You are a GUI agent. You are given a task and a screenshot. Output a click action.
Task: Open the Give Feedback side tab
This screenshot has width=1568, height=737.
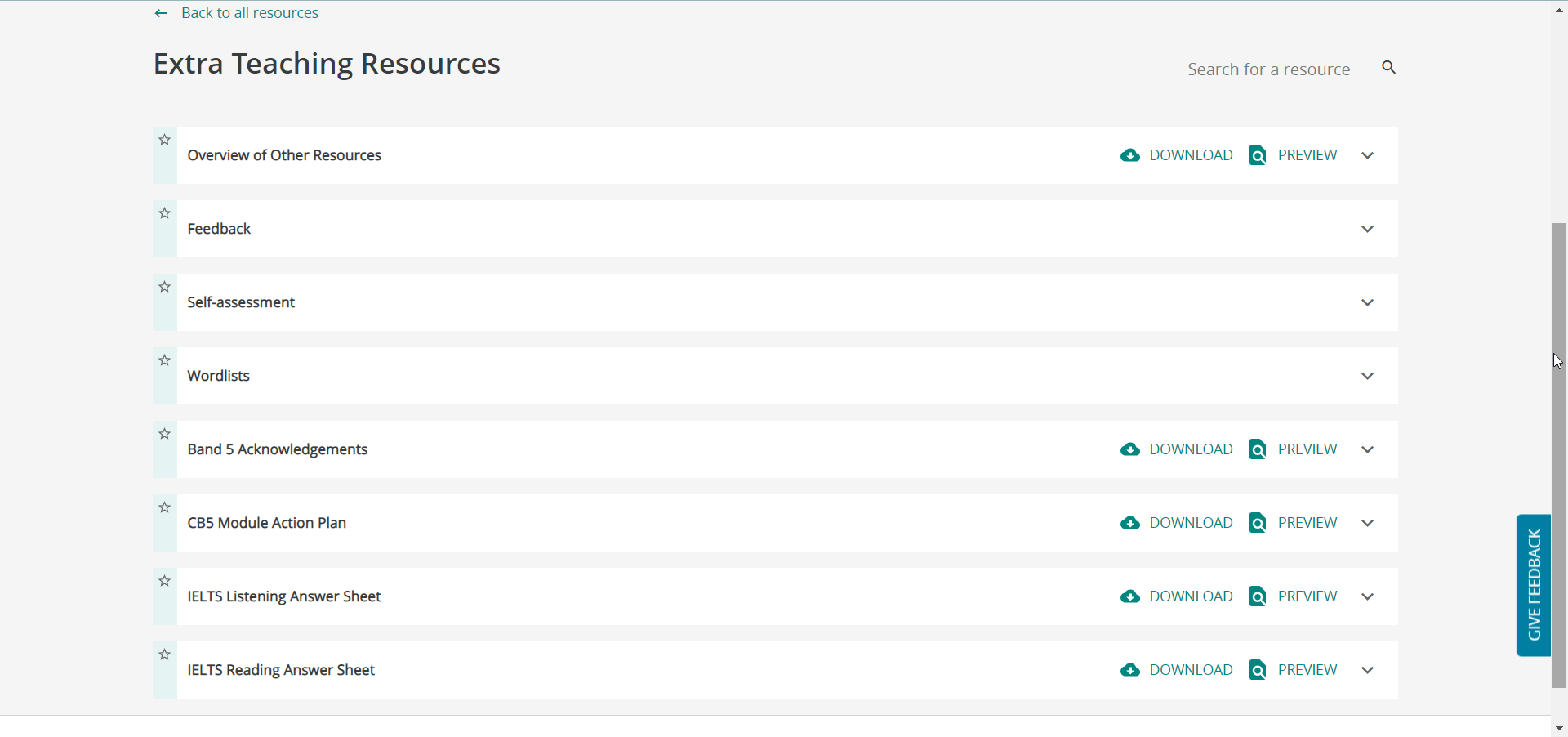pos(1533,584)
